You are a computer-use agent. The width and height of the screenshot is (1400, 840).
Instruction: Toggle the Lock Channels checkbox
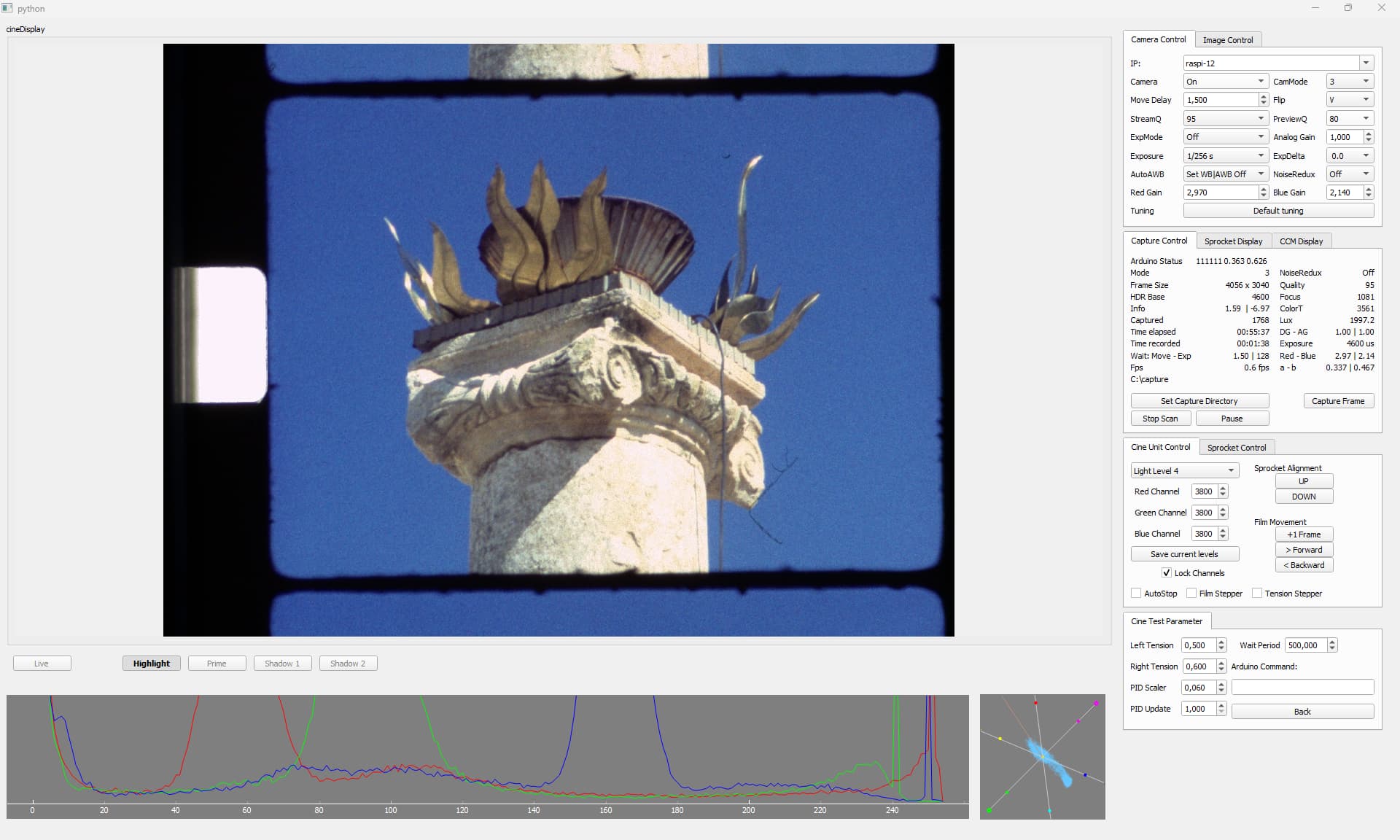point(1167,573)
